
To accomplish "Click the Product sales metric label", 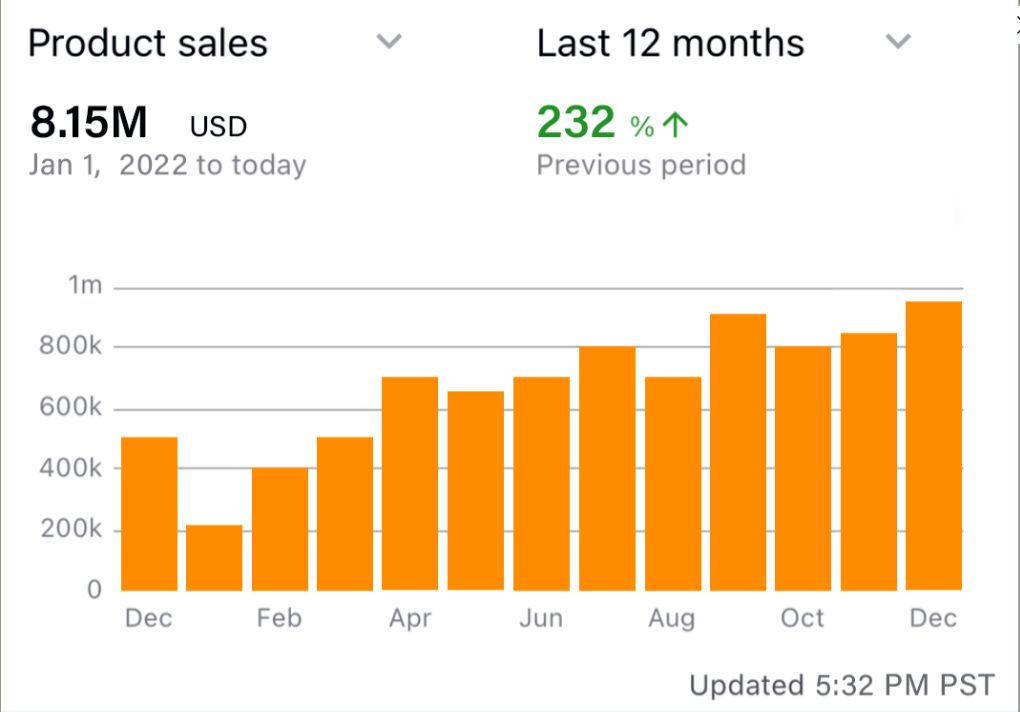I will 148,43.
